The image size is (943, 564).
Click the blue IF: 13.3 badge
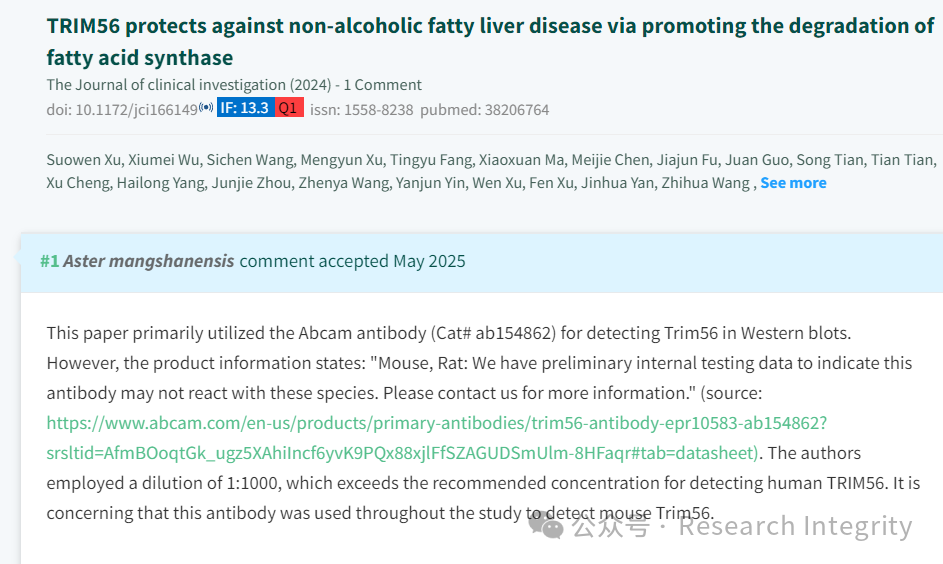pos(245,108)
